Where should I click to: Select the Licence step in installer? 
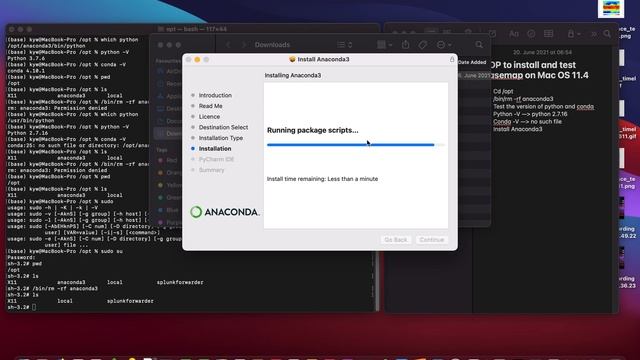[209, 116]
